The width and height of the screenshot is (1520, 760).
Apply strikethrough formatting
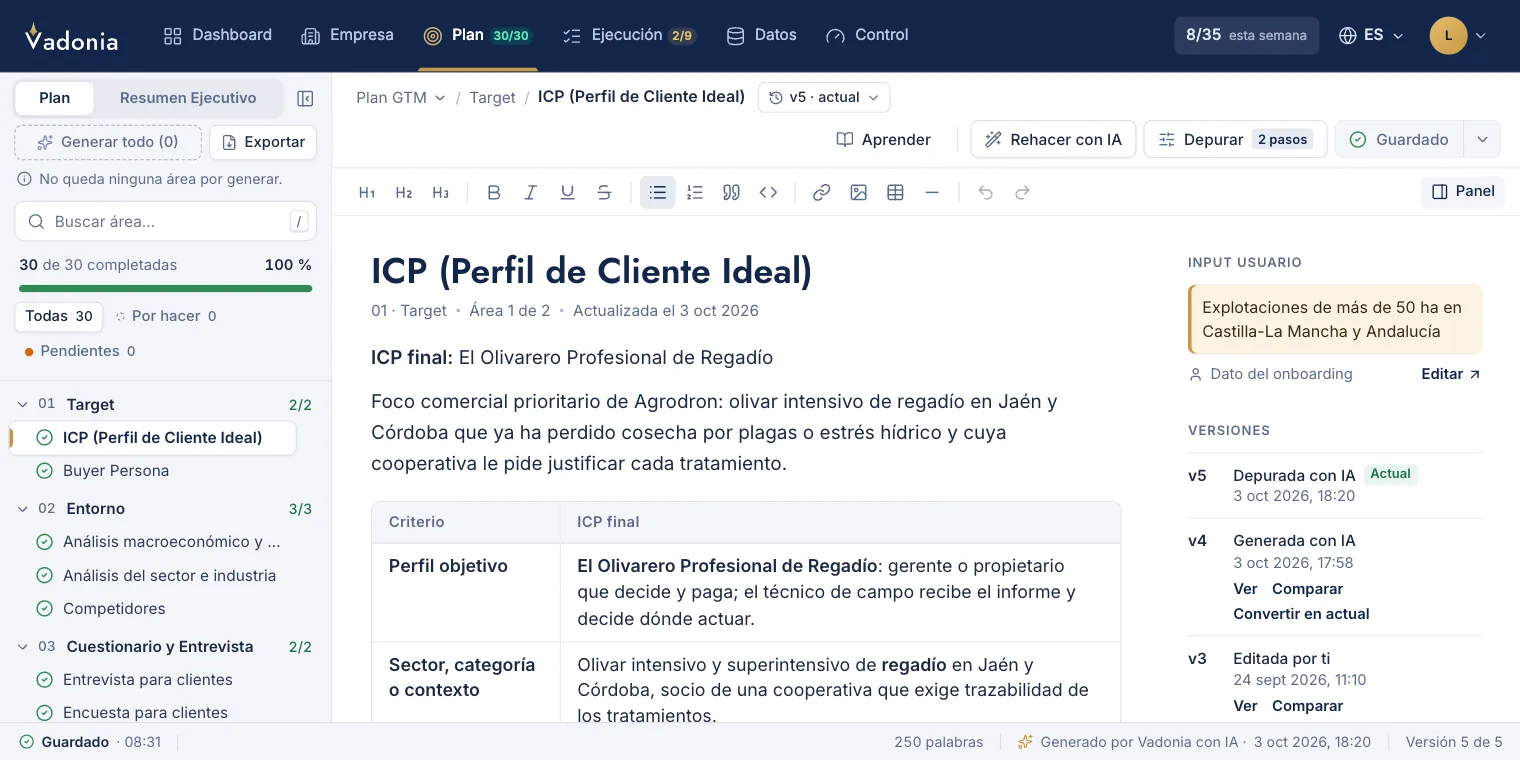point(604,193)
